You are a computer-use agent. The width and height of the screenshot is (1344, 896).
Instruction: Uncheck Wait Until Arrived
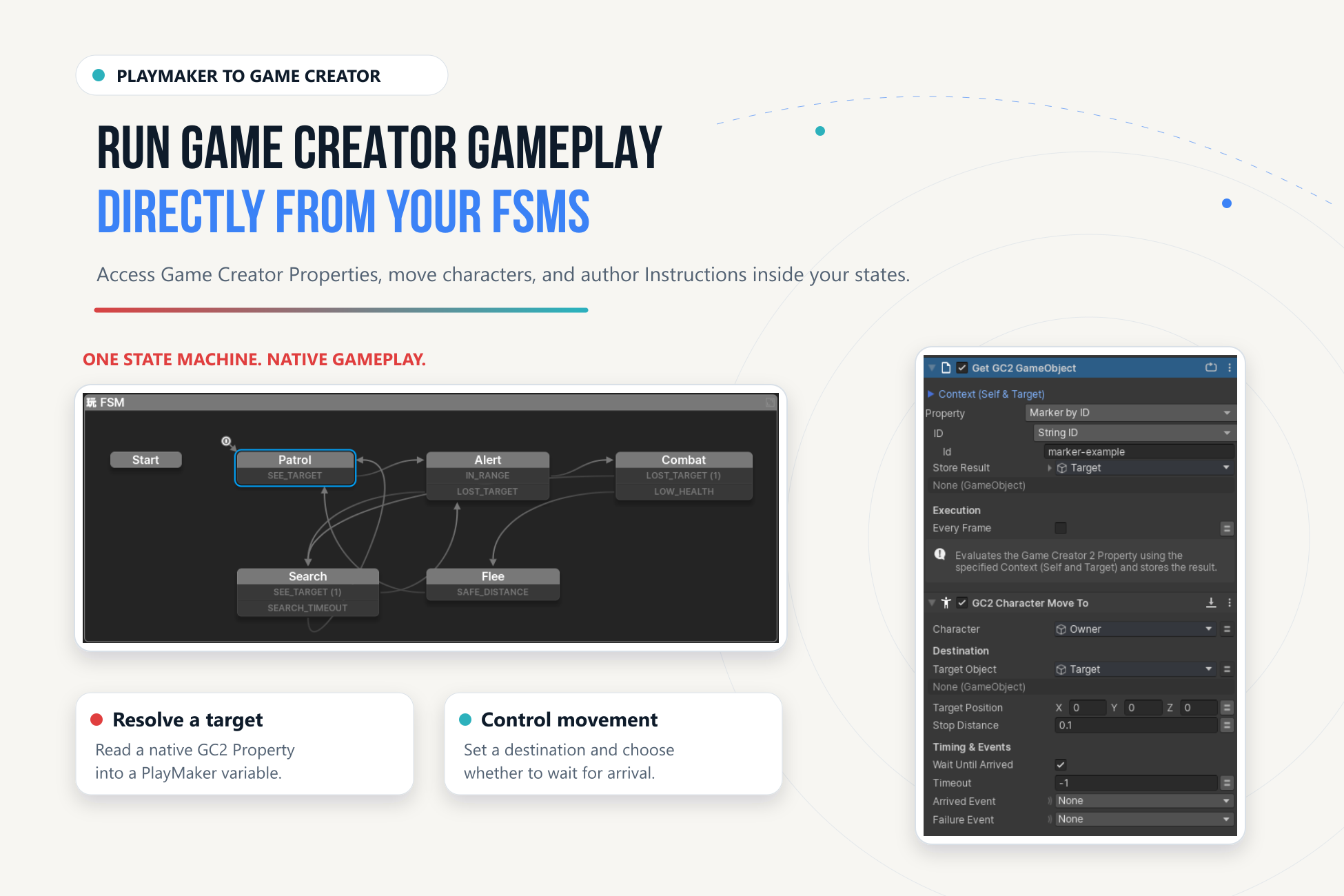1061,764
